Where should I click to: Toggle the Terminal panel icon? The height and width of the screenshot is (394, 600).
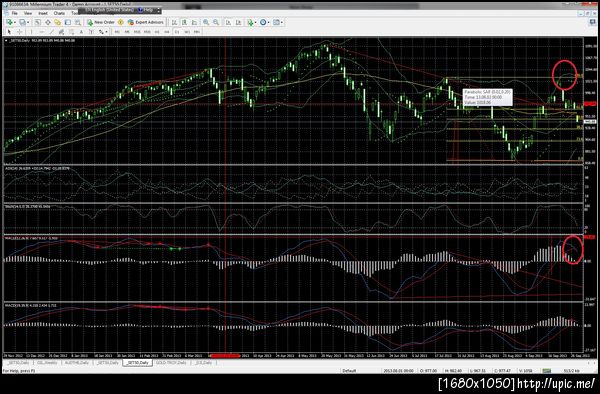coord(68,22)
